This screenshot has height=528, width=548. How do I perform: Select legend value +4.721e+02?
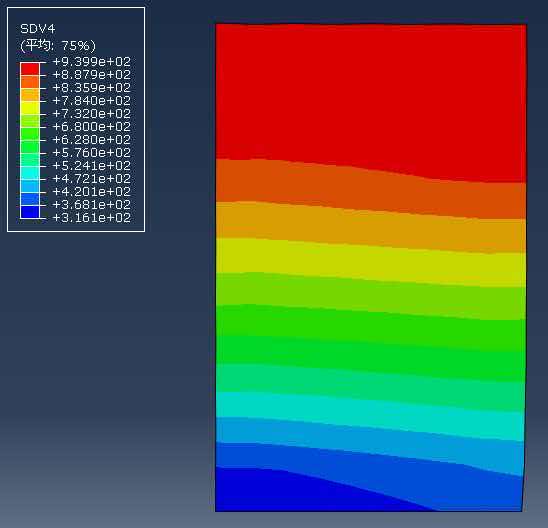click(x=92, y=179)
